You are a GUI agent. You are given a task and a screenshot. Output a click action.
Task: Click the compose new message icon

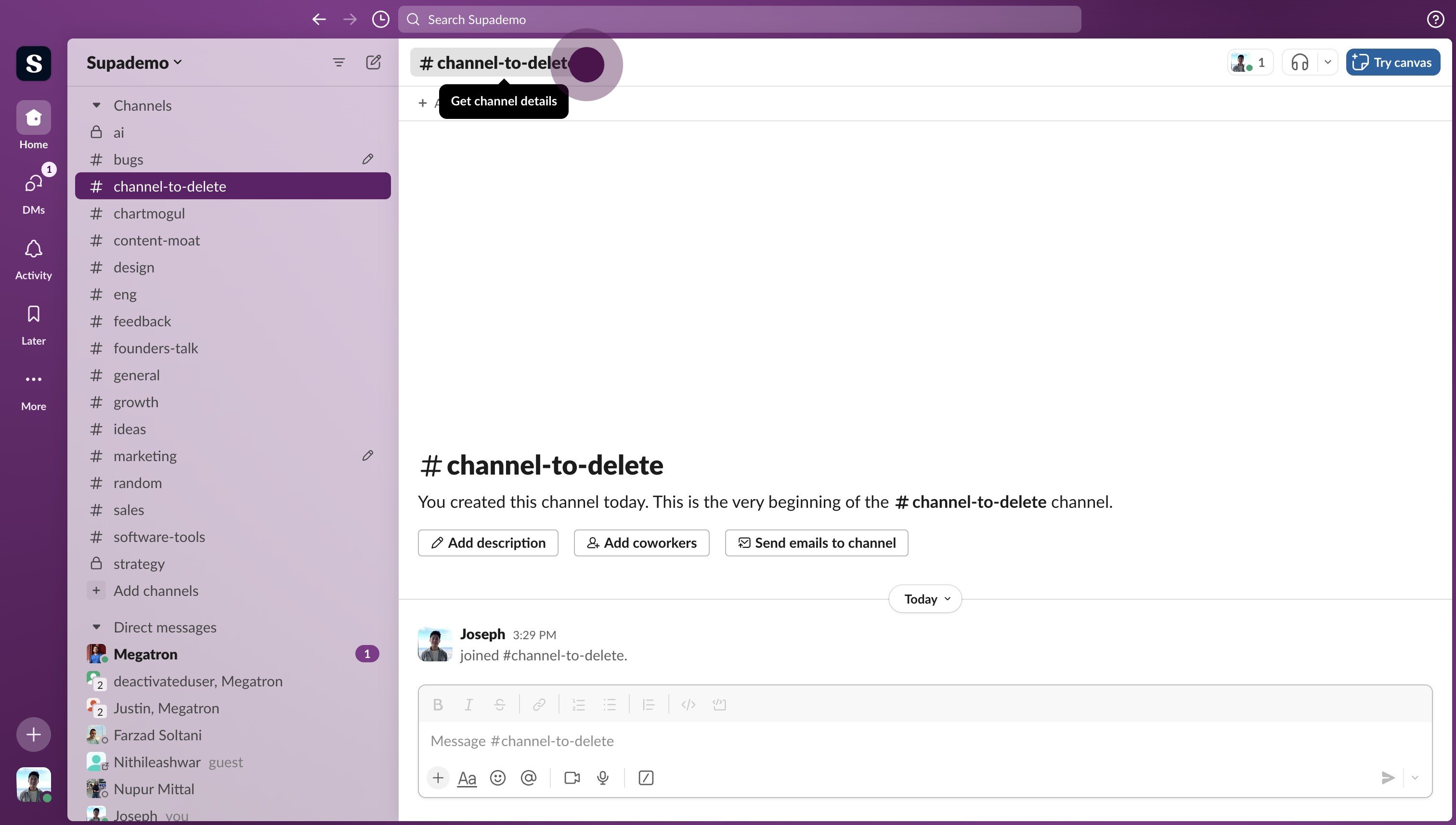point(373,62)
